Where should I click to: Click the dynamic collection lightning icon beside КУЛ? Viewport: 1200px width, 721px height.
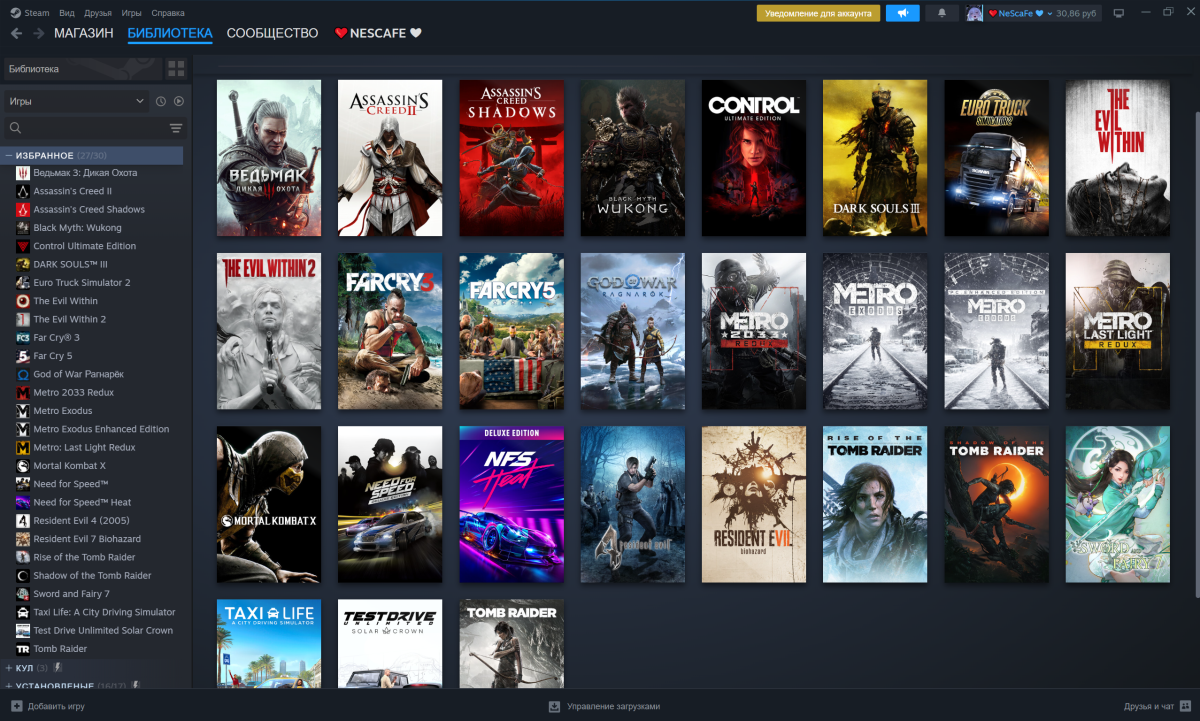(x=58, y=667)
